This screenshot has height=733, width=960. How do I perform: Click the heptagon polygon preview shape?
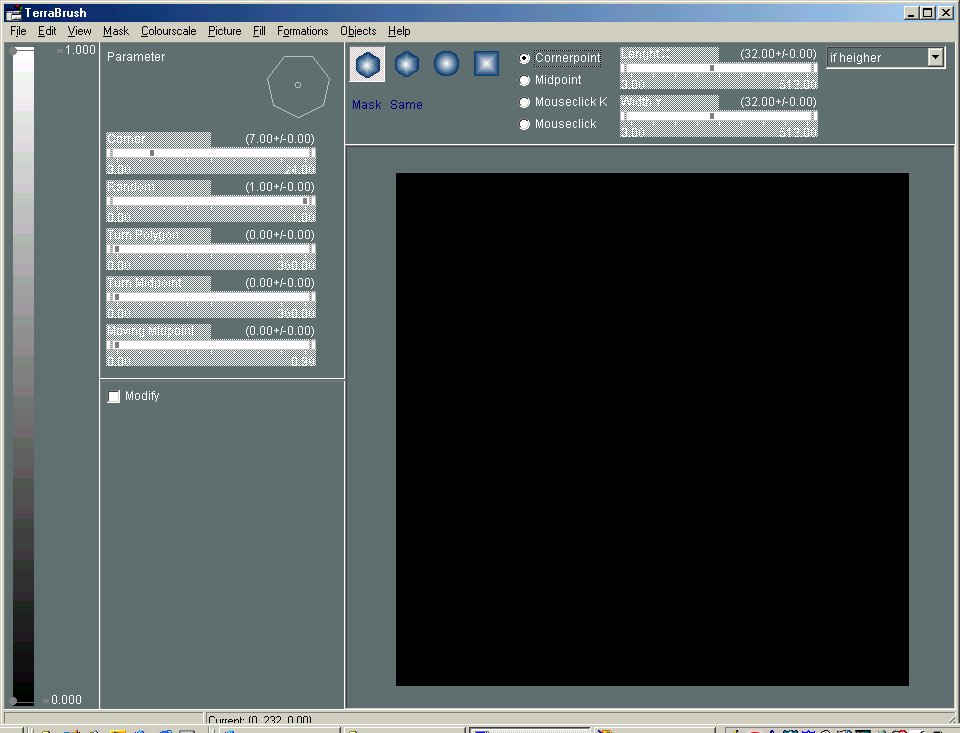298,85
